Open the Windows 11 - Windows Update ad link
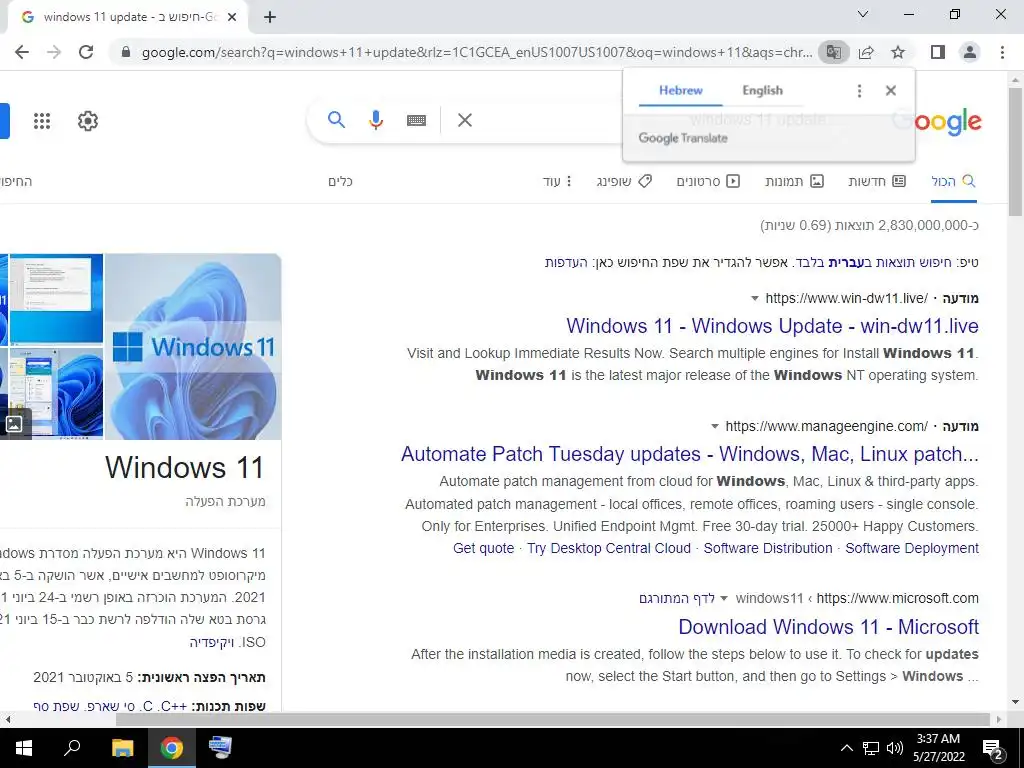 point(772,326)
